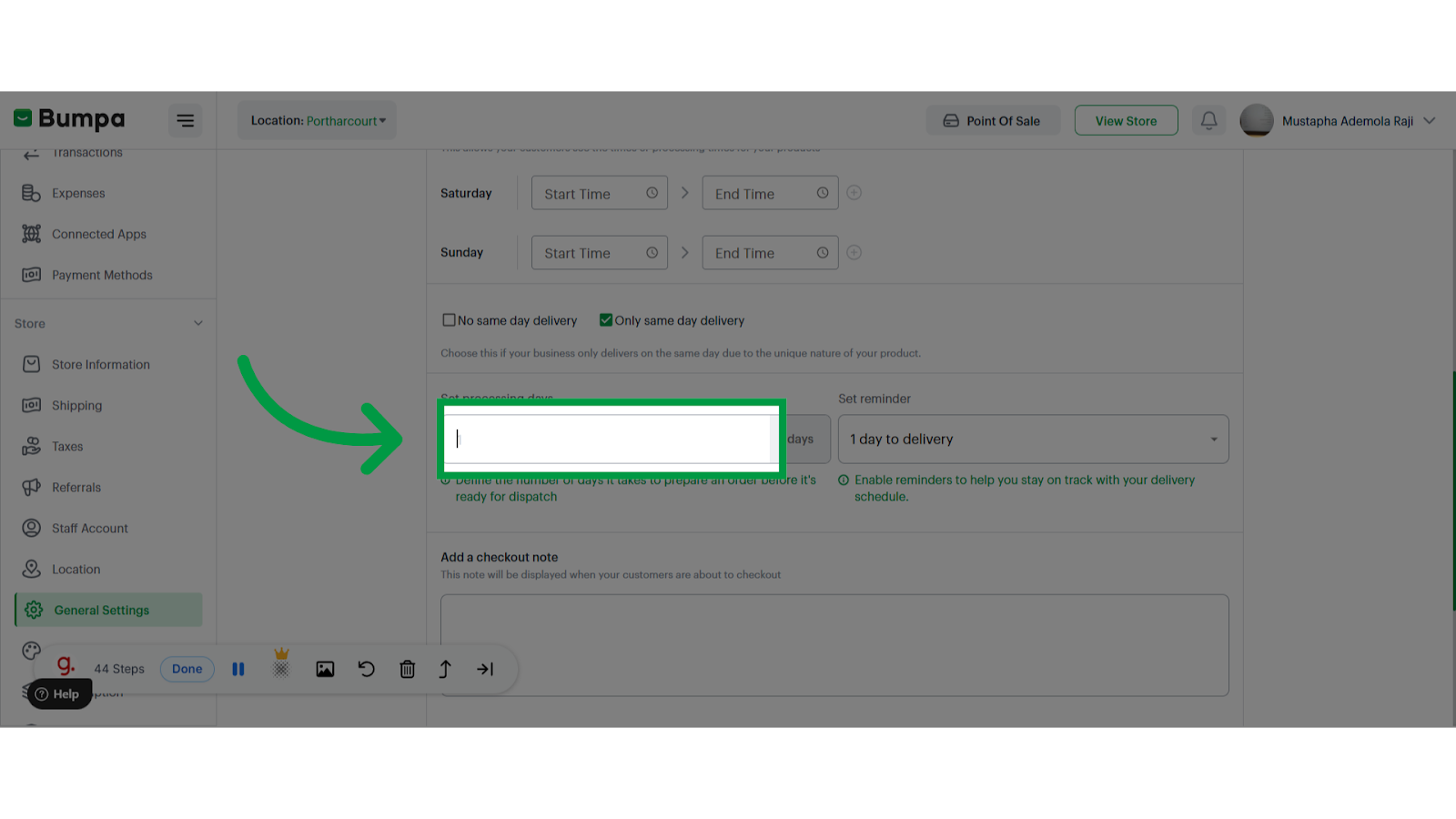The height and width of the screenshot is (819, 1456).
Task: Add another time slot for Saturday
Action: pos(854,193)
